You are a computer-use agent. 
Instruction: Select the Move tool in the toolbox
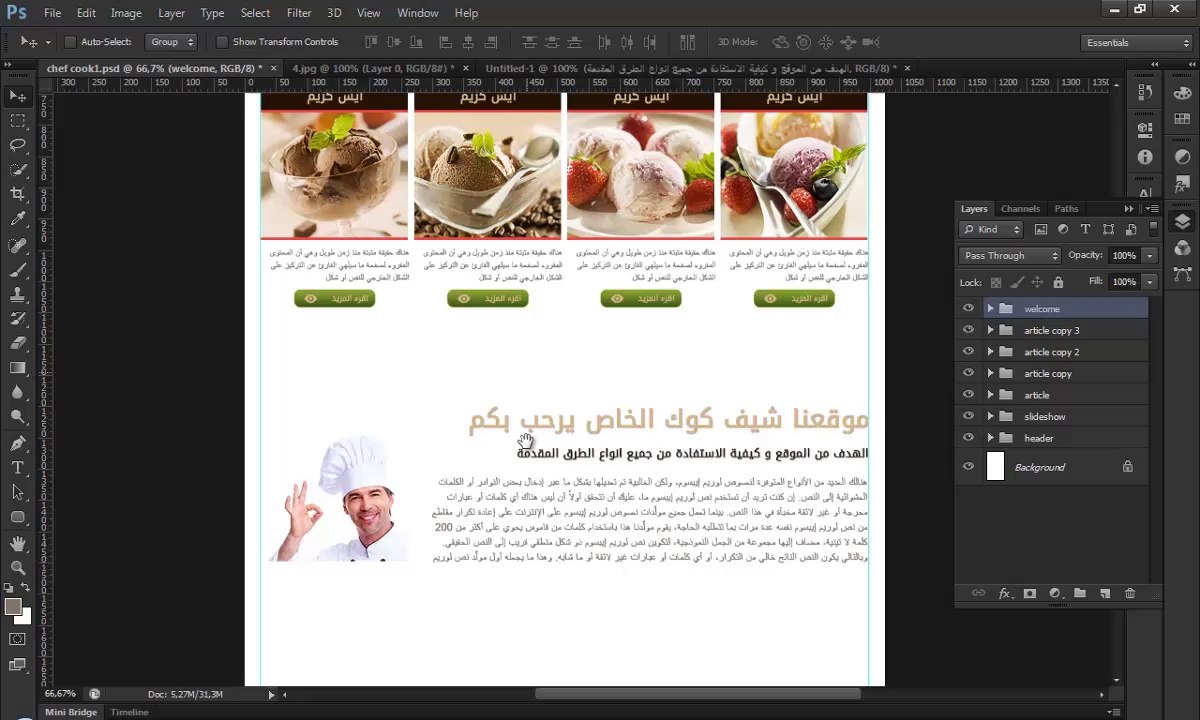[18, 96]
